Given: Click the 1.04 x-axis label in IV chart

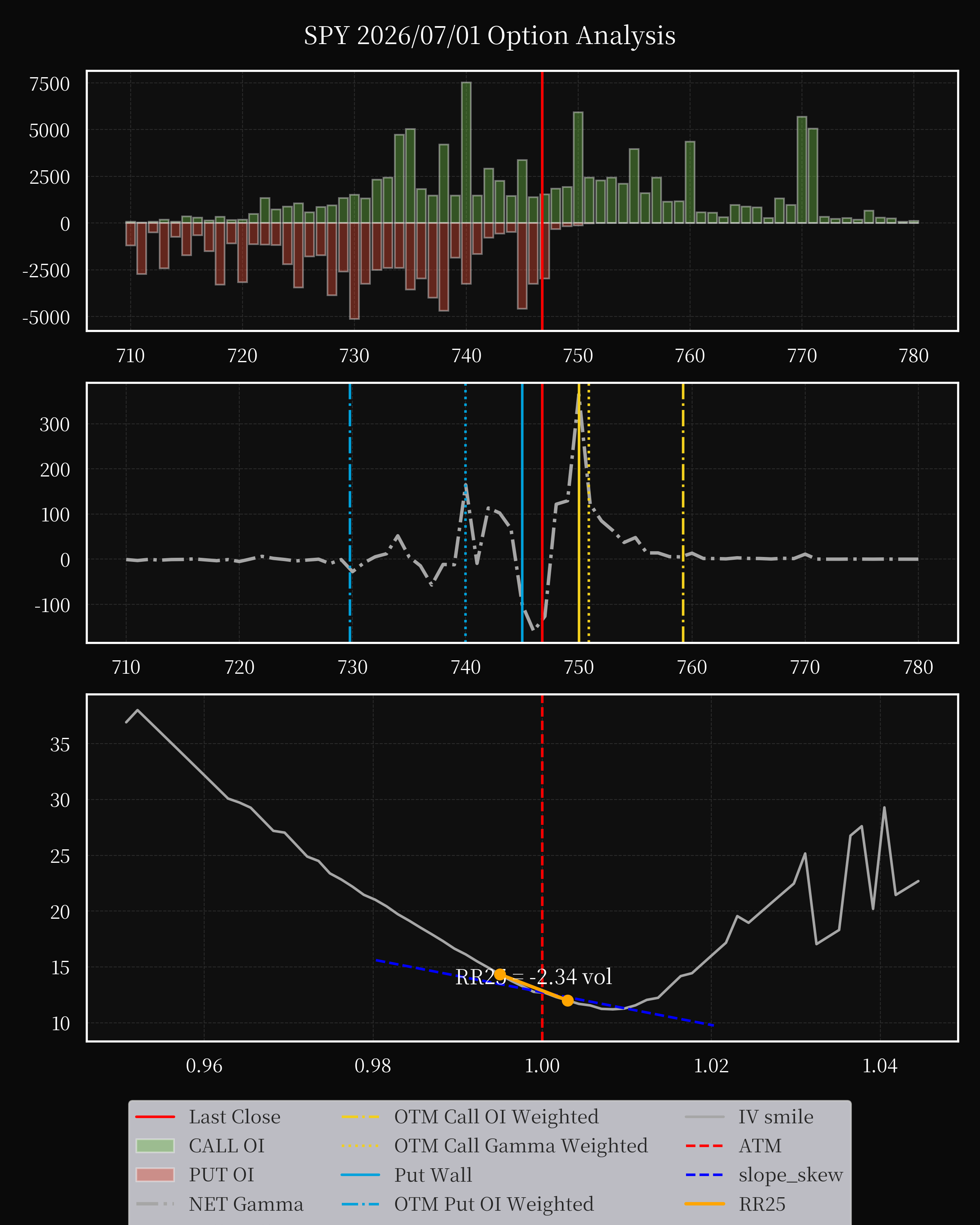Looking at the screenshot, I should coord(880,1066).
